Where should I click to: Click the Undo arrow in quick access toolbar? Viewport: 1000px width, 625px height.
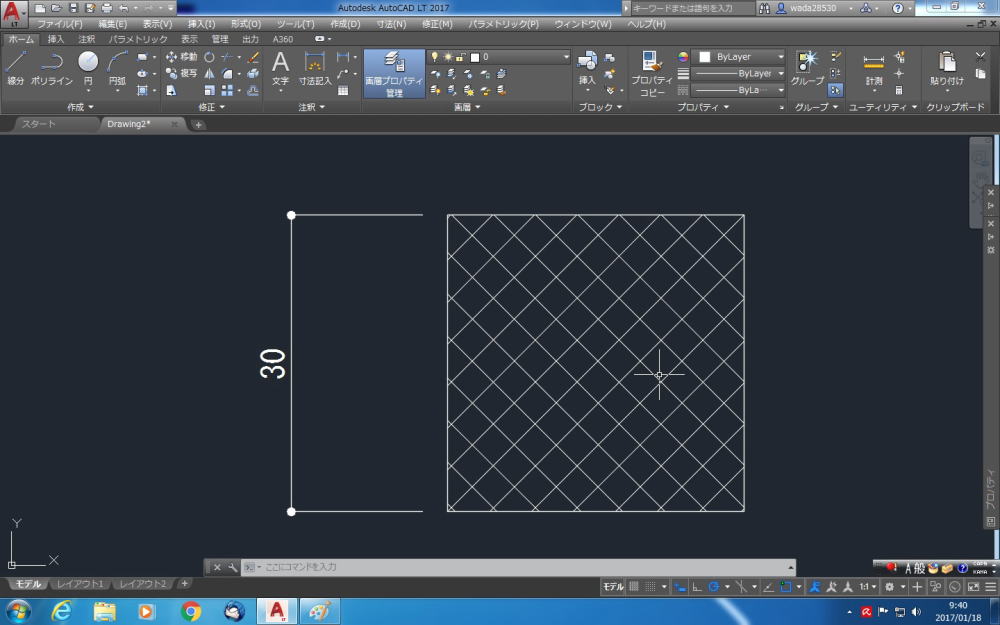(124, 8)
